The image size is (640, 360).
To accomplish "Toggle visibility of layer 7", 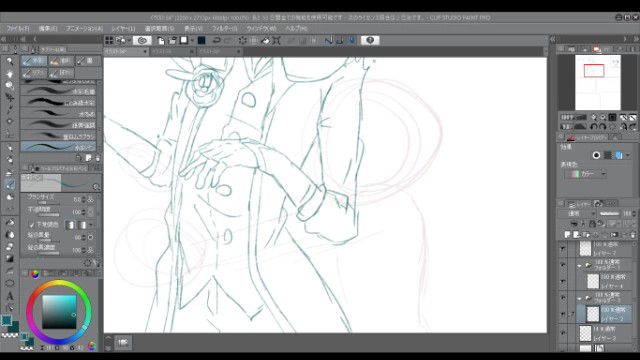I will tap(562, 248).
